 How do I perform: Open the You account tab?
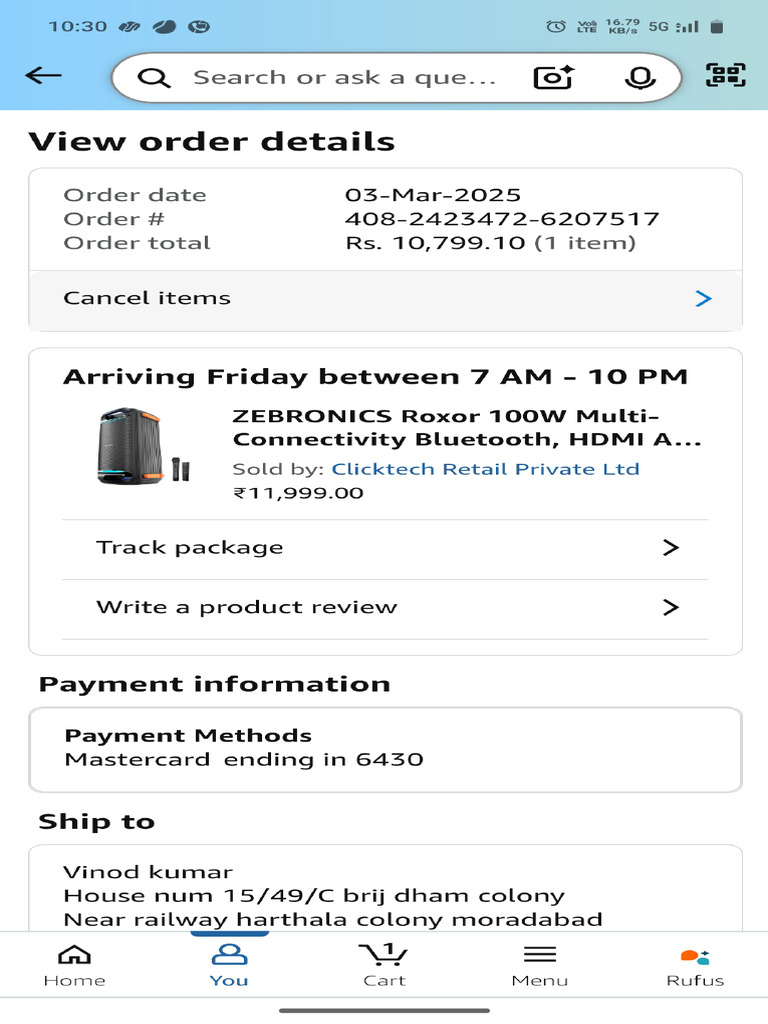229,965
